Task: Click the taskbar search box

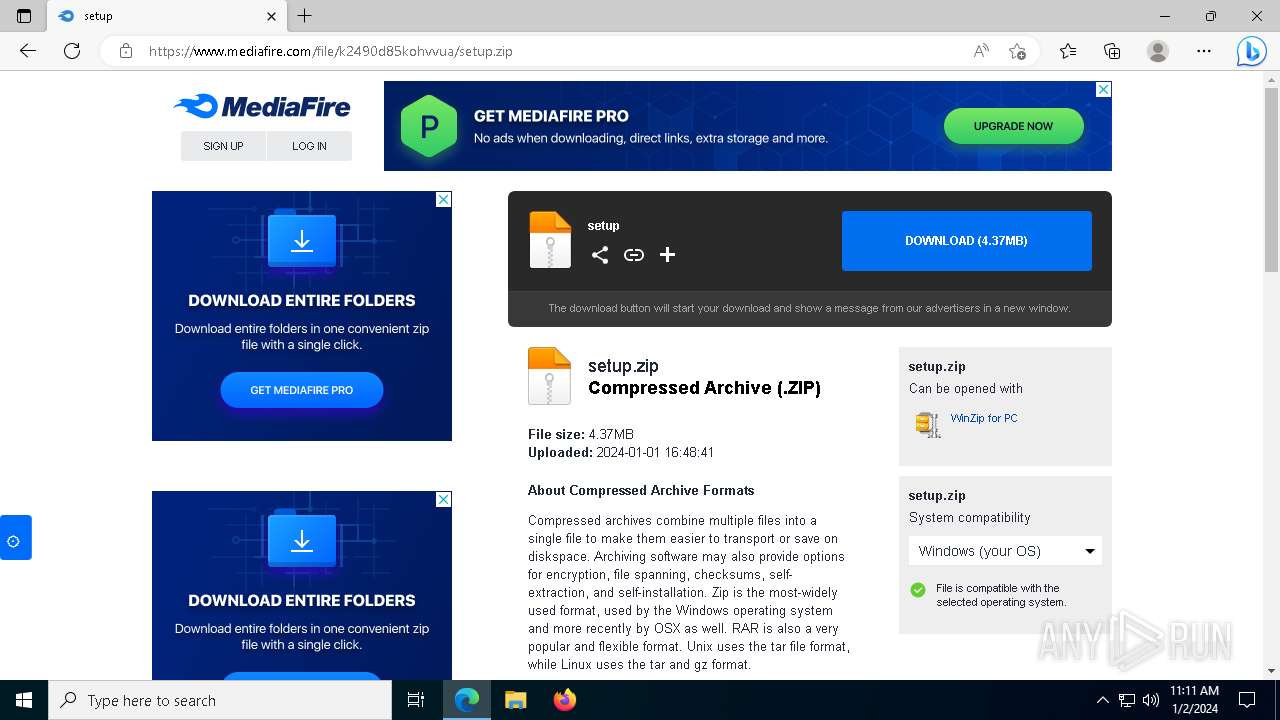Action: click(220, 700)
